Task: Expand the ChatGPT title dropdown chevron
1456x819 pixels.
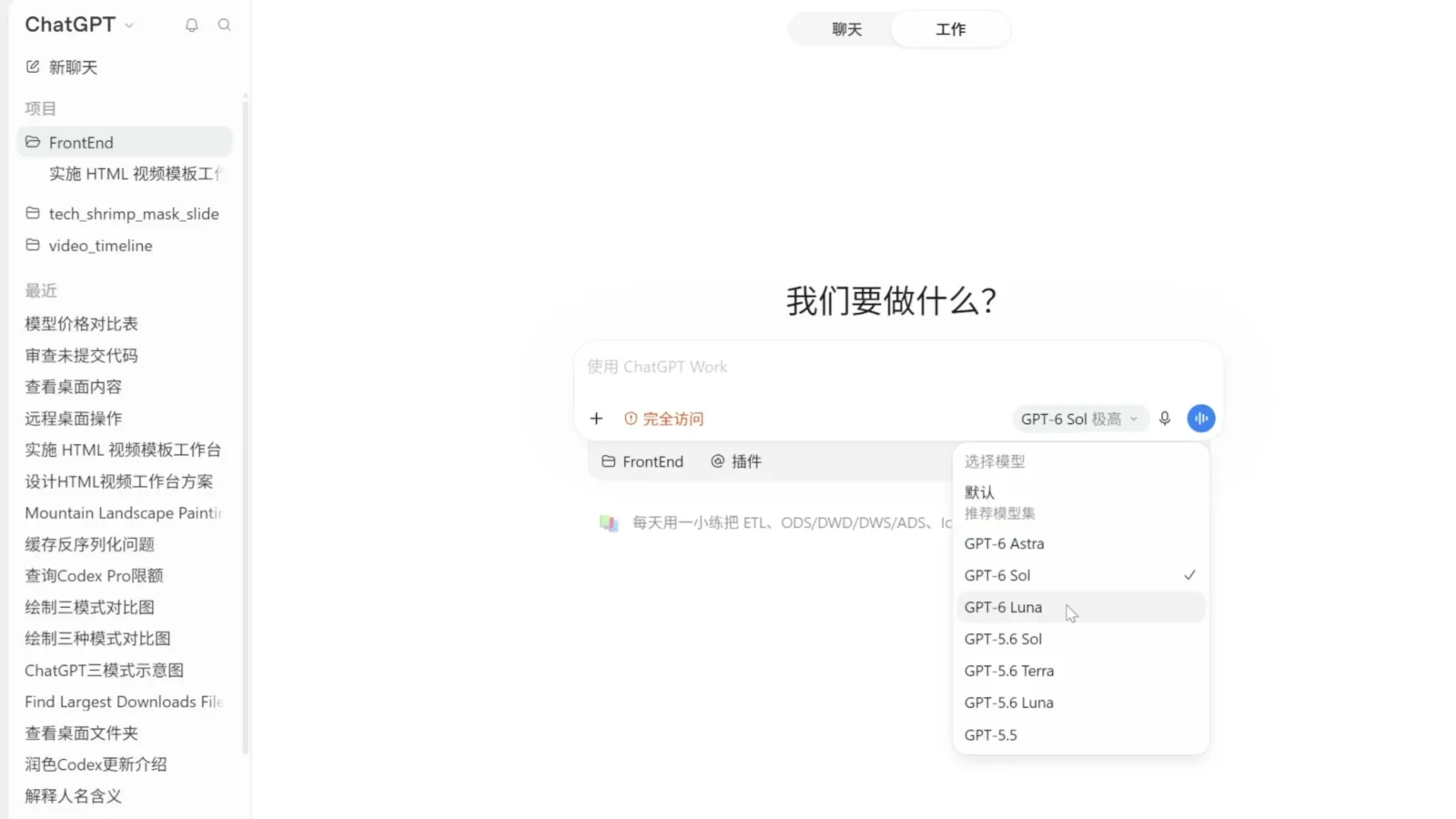Action: click(129, 25)
